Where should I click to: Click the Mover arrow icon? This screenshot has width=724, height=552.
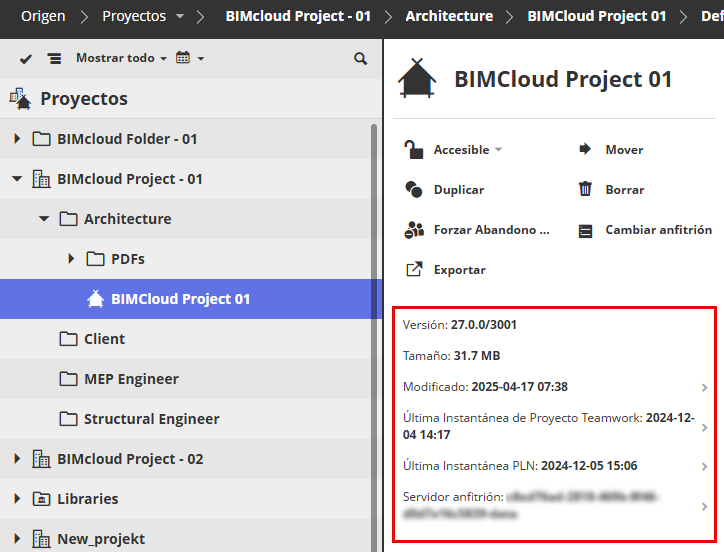(586, 150)
